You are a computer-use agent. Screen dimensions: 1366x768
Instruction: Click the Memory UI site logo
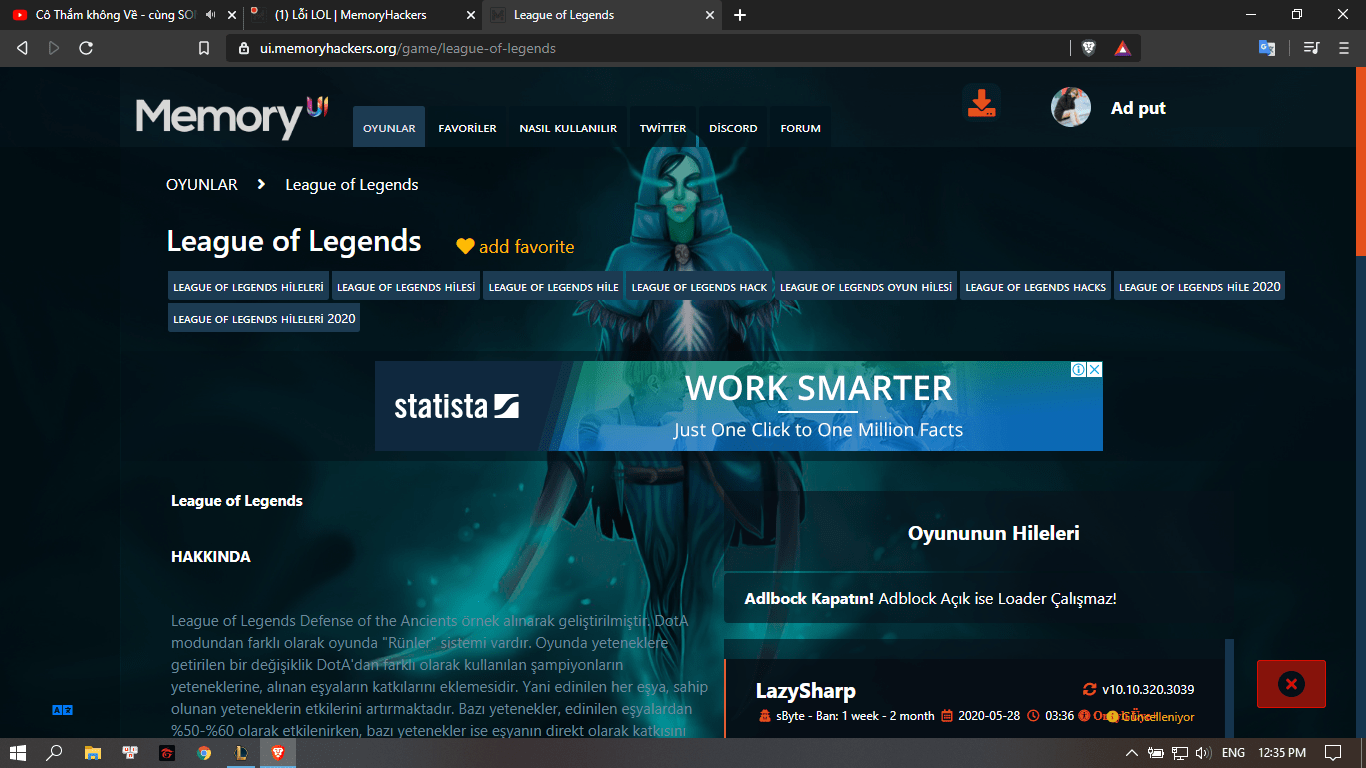(x=232, y=117)
